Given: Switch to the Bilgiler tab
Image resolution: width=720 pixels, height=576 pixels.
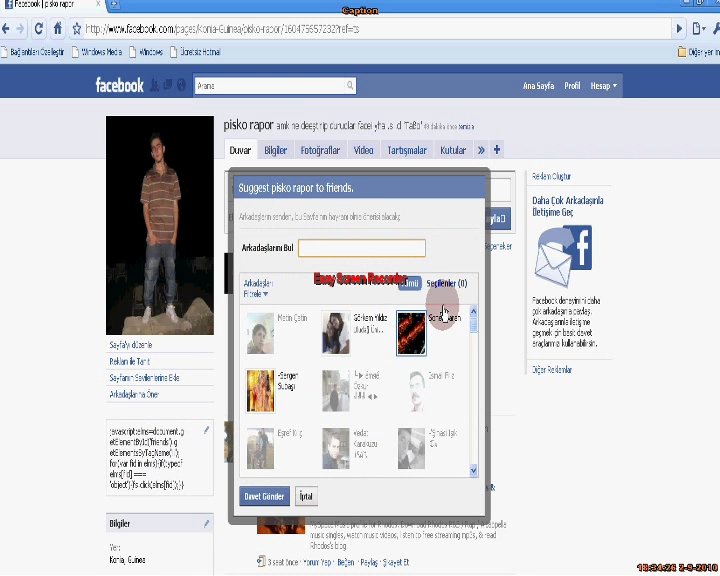Looking at the screenshot, I should coord(276,150).
